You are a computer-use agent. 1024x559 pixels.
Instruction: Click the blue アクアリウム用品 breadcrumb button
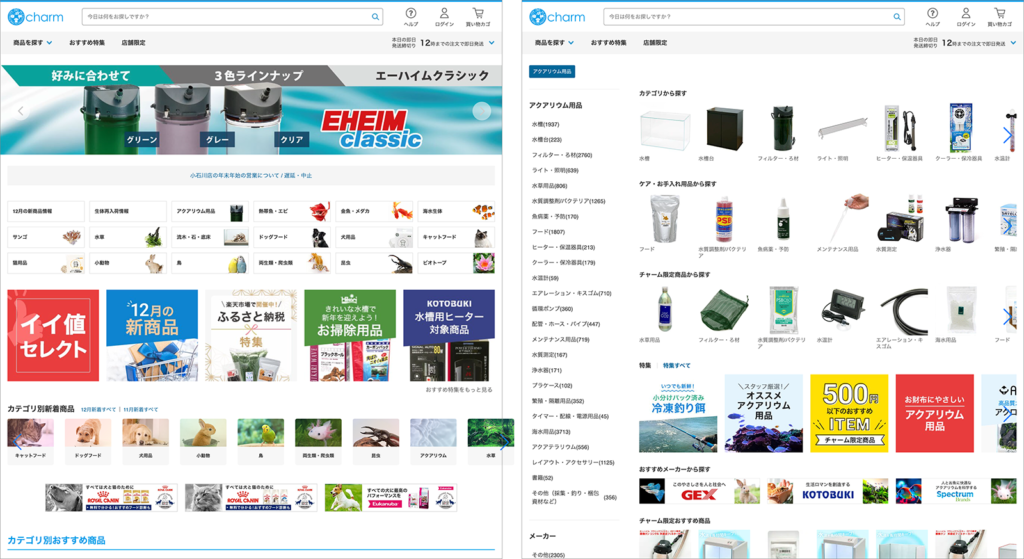(552, 72)
